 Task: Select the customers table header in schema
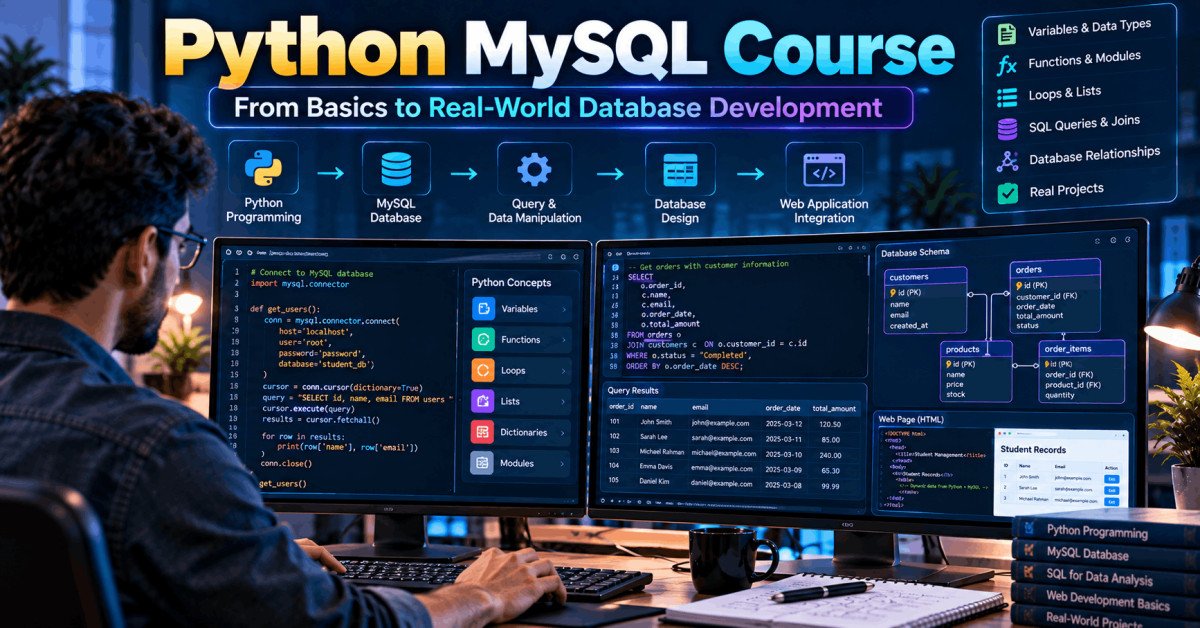(924, 276)
